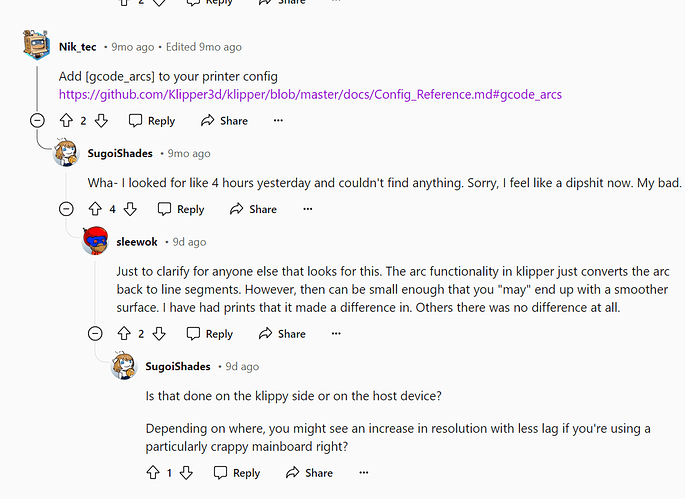The image size is (685, 499).
Task: Downvote sleewok's arc functionality comment
Action: click(x=159, y=334)
